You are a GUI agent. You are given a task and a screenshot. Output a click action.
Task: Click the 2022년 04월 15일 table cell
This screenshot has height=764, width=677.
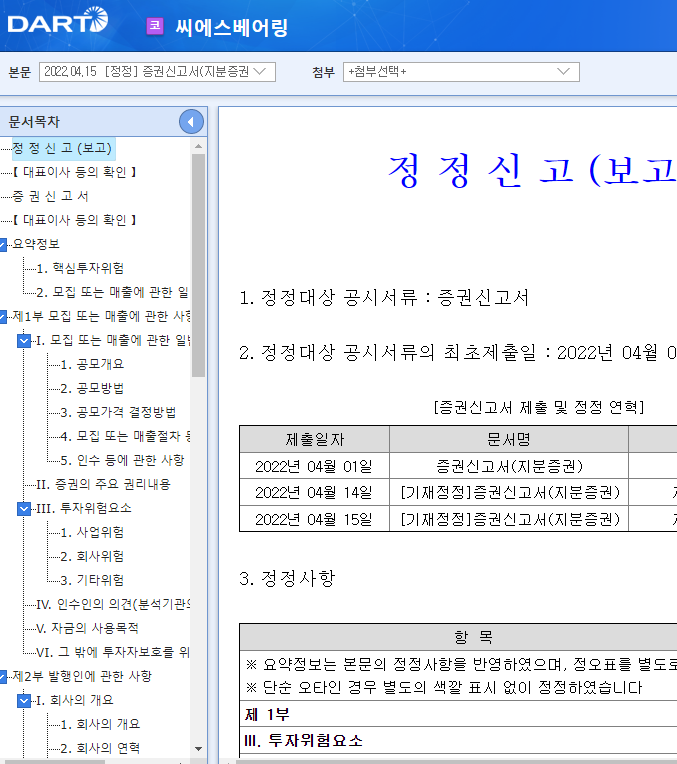[314, 519]
